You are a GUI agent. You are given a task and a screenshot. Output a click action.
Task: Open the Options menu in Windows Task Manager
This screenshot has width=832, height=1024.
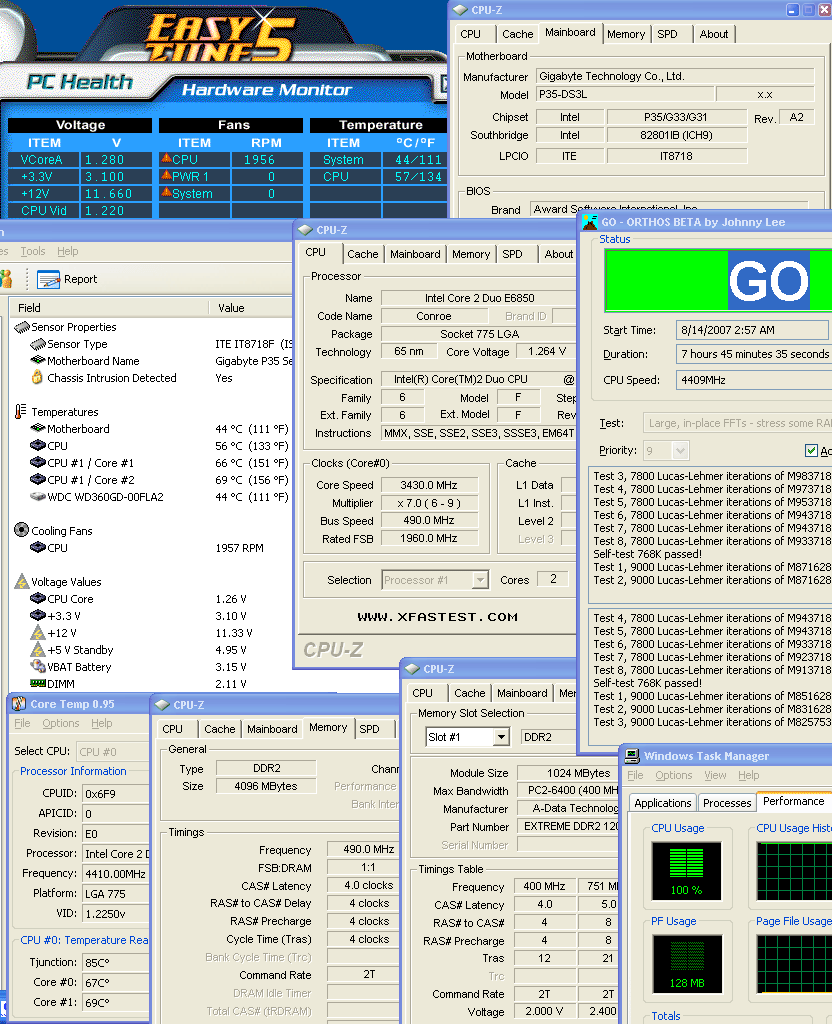tap(673, 775)
